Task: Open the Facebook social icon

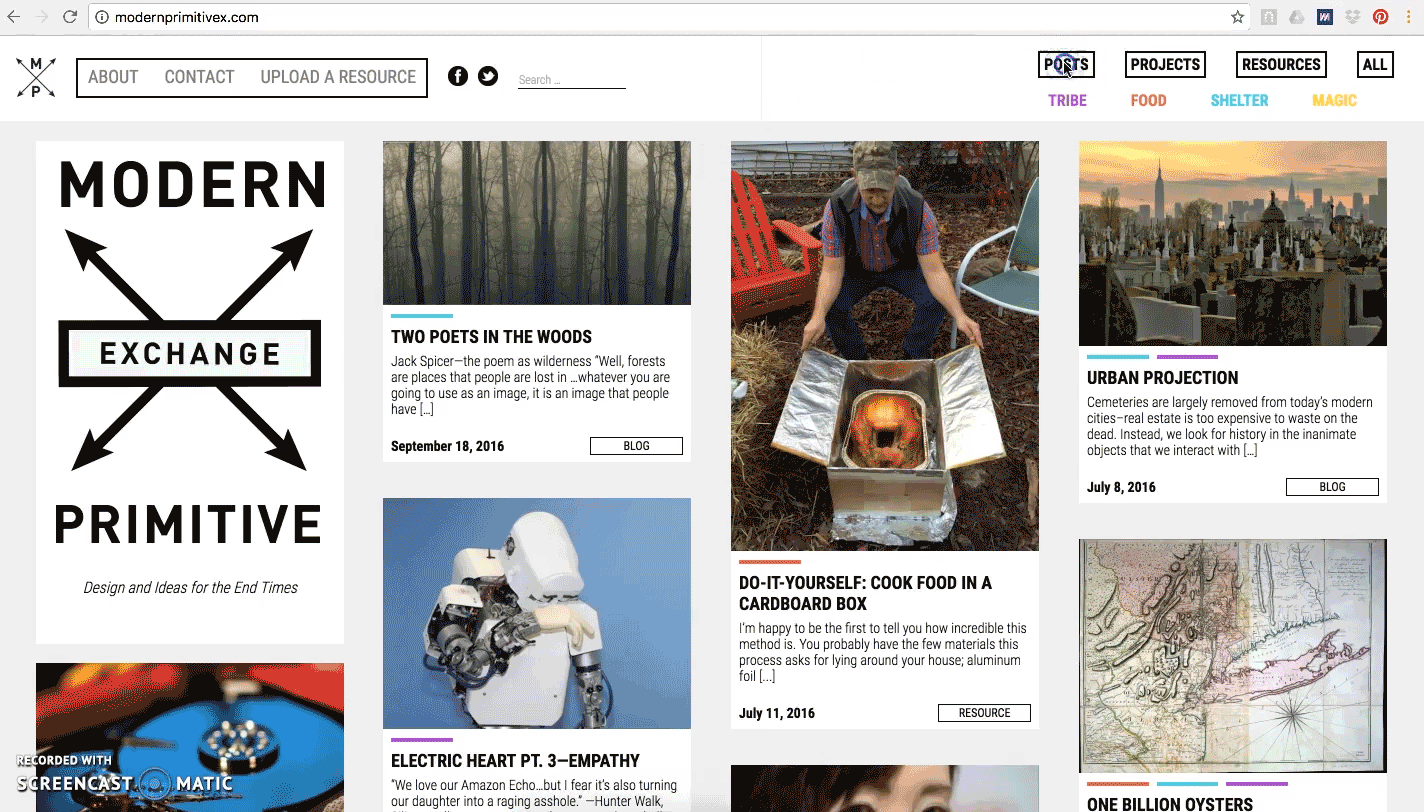Action: [458, 76]
